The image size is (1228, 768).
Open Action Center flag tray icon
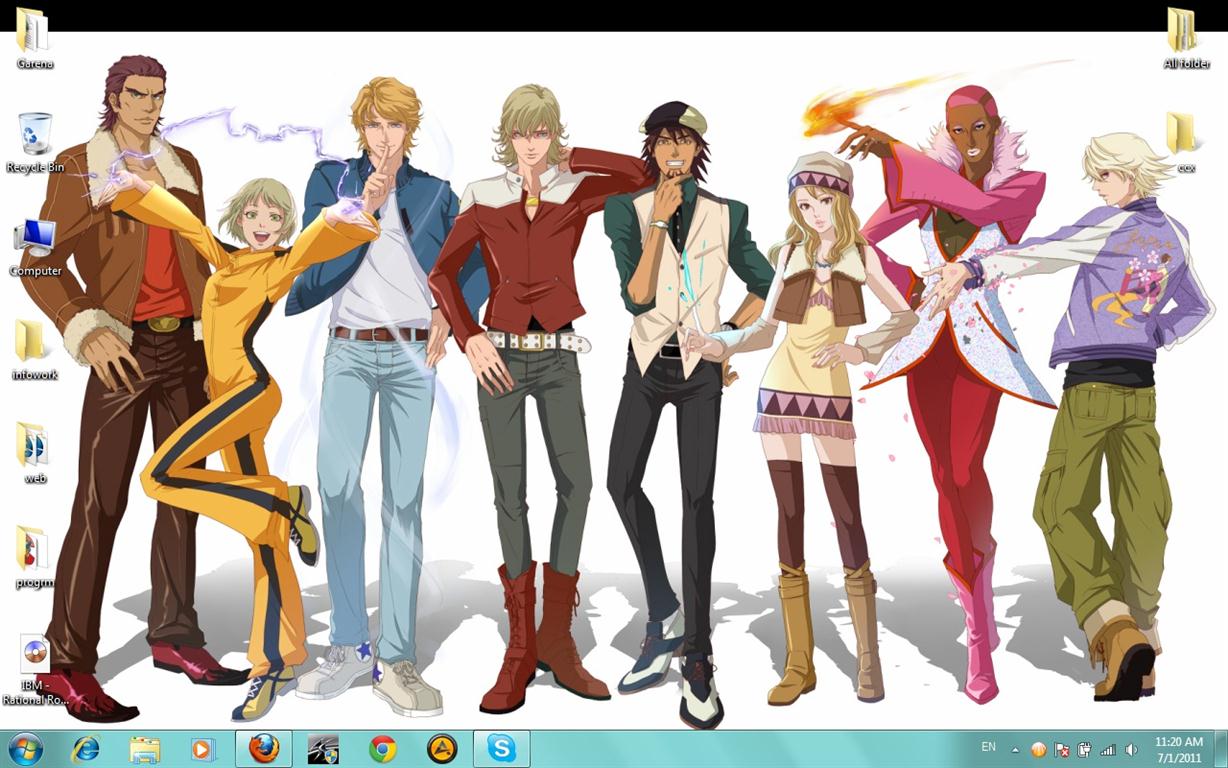tap(1062, 749)
